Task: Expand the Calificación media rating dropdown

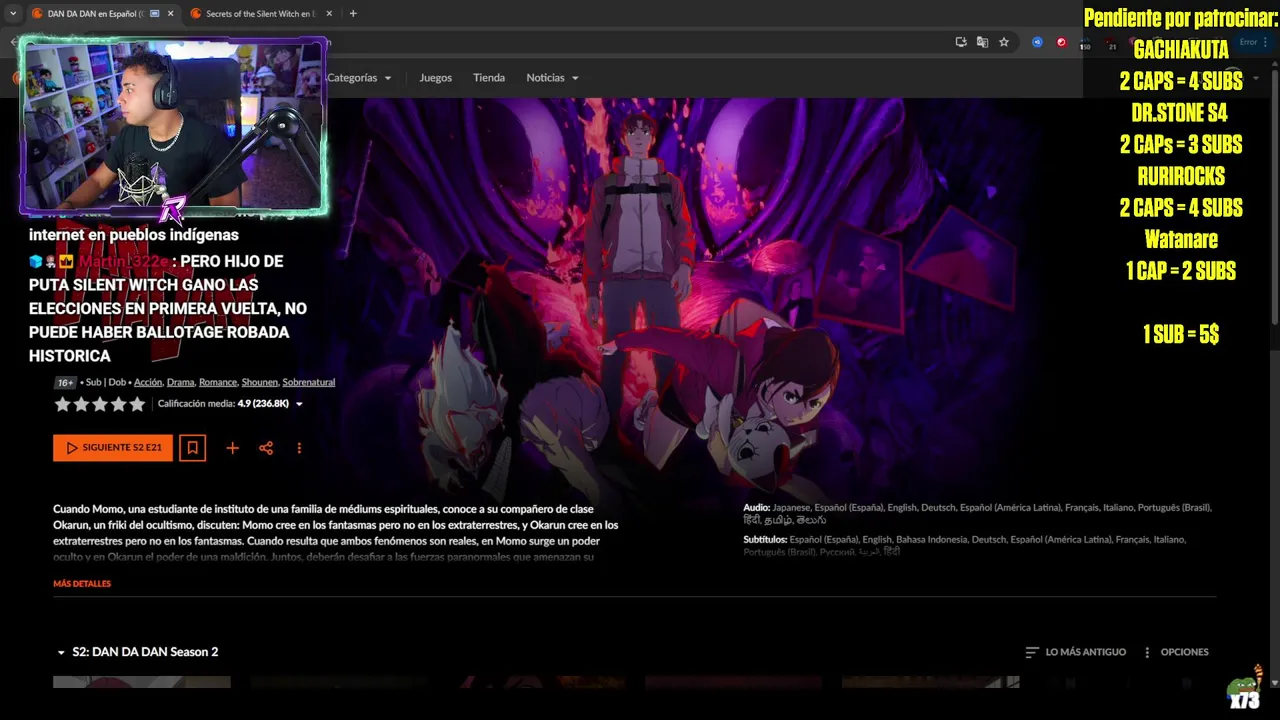Action: [x=299, y=404]
